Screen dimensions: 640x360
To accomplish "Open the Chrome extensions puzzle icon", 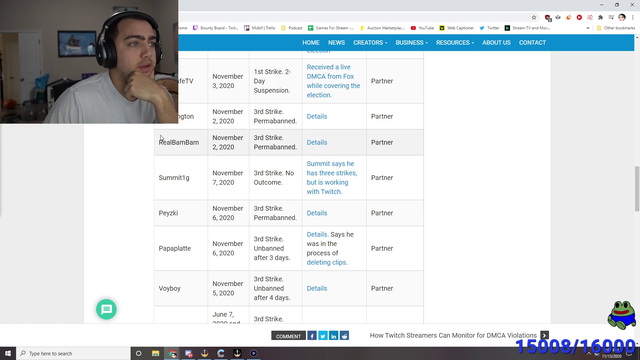I will pos(600,18).
